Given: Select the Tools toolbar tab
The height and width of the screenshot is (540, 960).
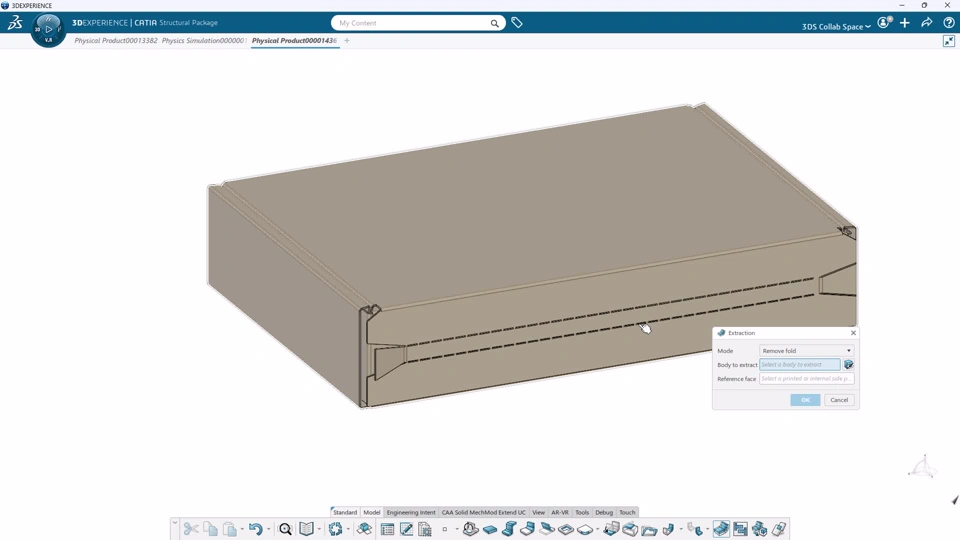Looking at the screenshot, I should click(582, 512).
